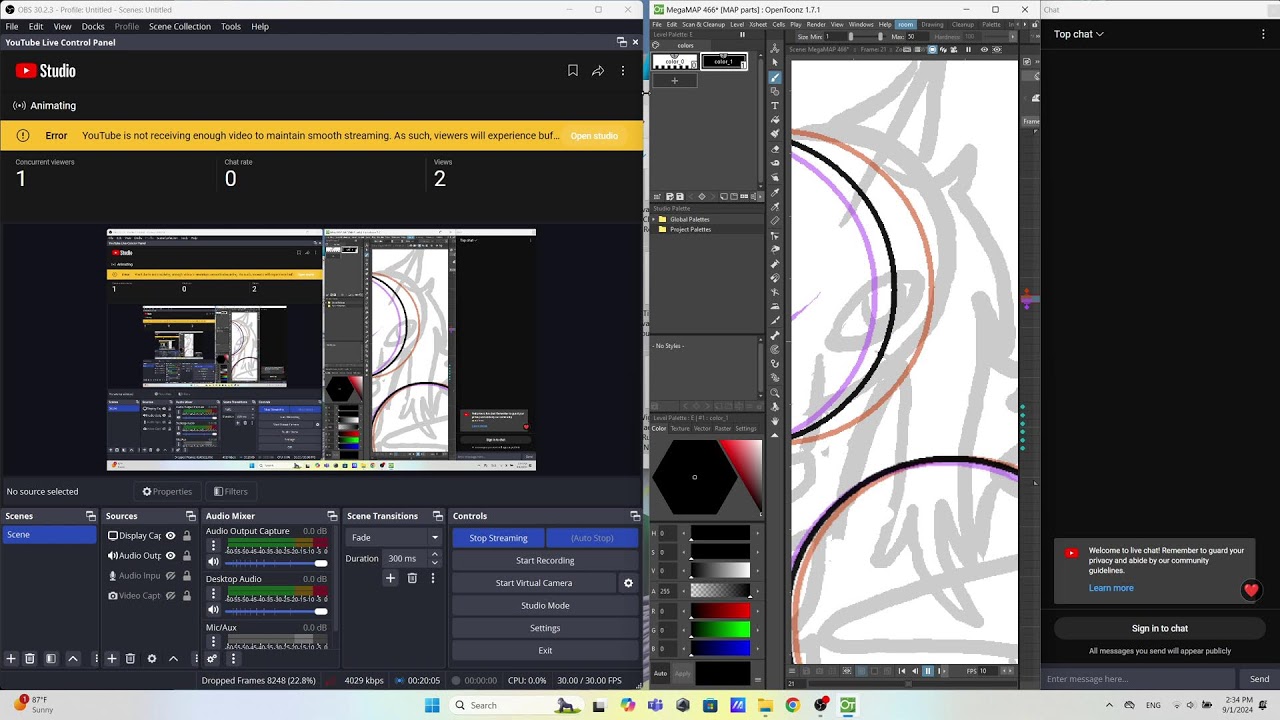Open the YouTube panel three-dot menu
The height and width of the screenshot is (720, 1280).
tap(622, 71)
